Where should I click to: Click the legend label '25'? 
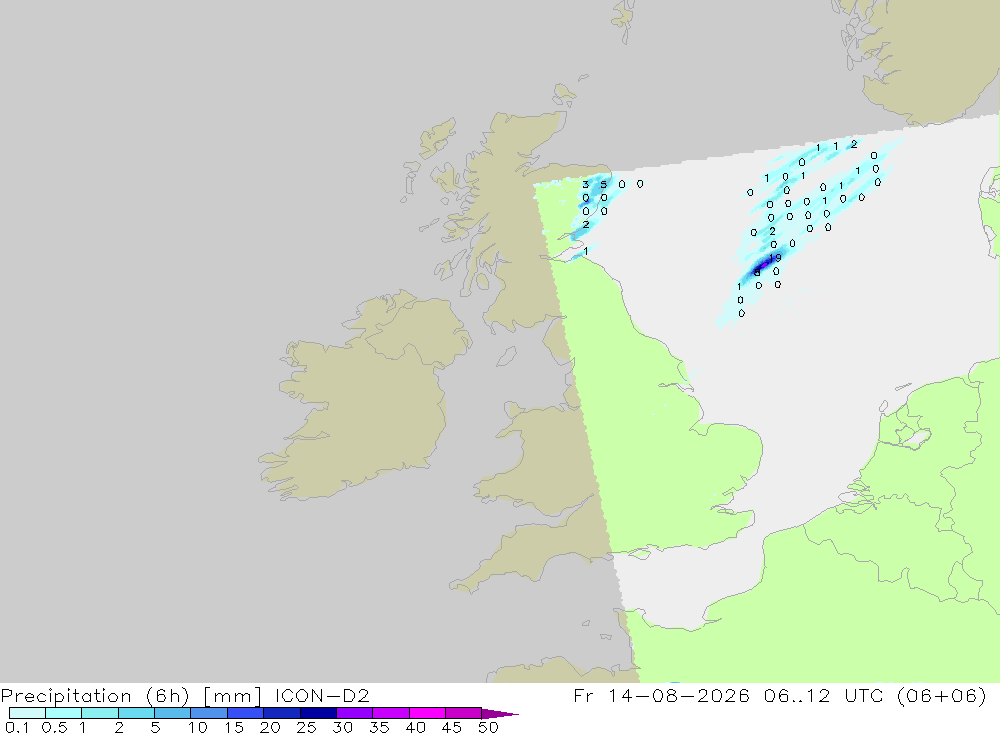(x=306, y=727)
